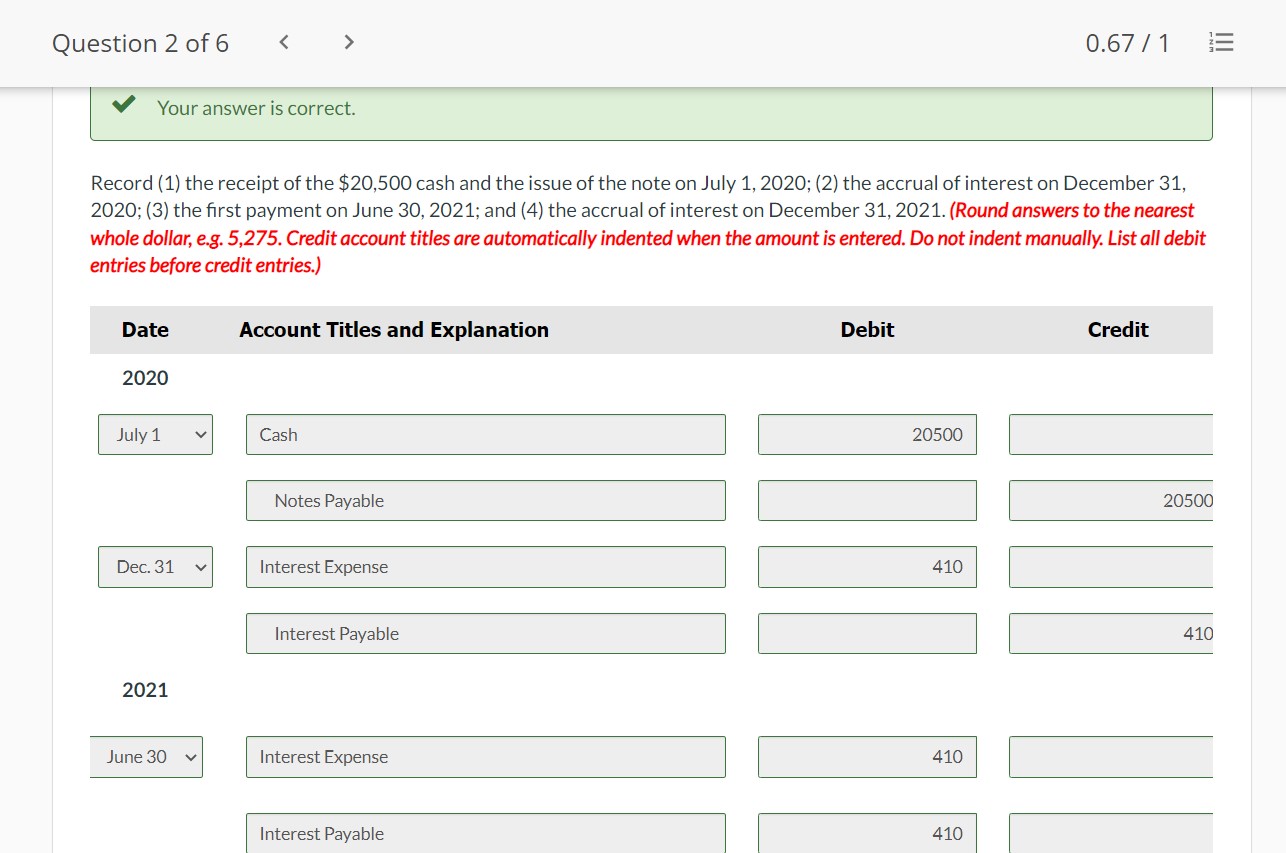
Task: Go to the next question arrow
Action: (x=348, y=42)
